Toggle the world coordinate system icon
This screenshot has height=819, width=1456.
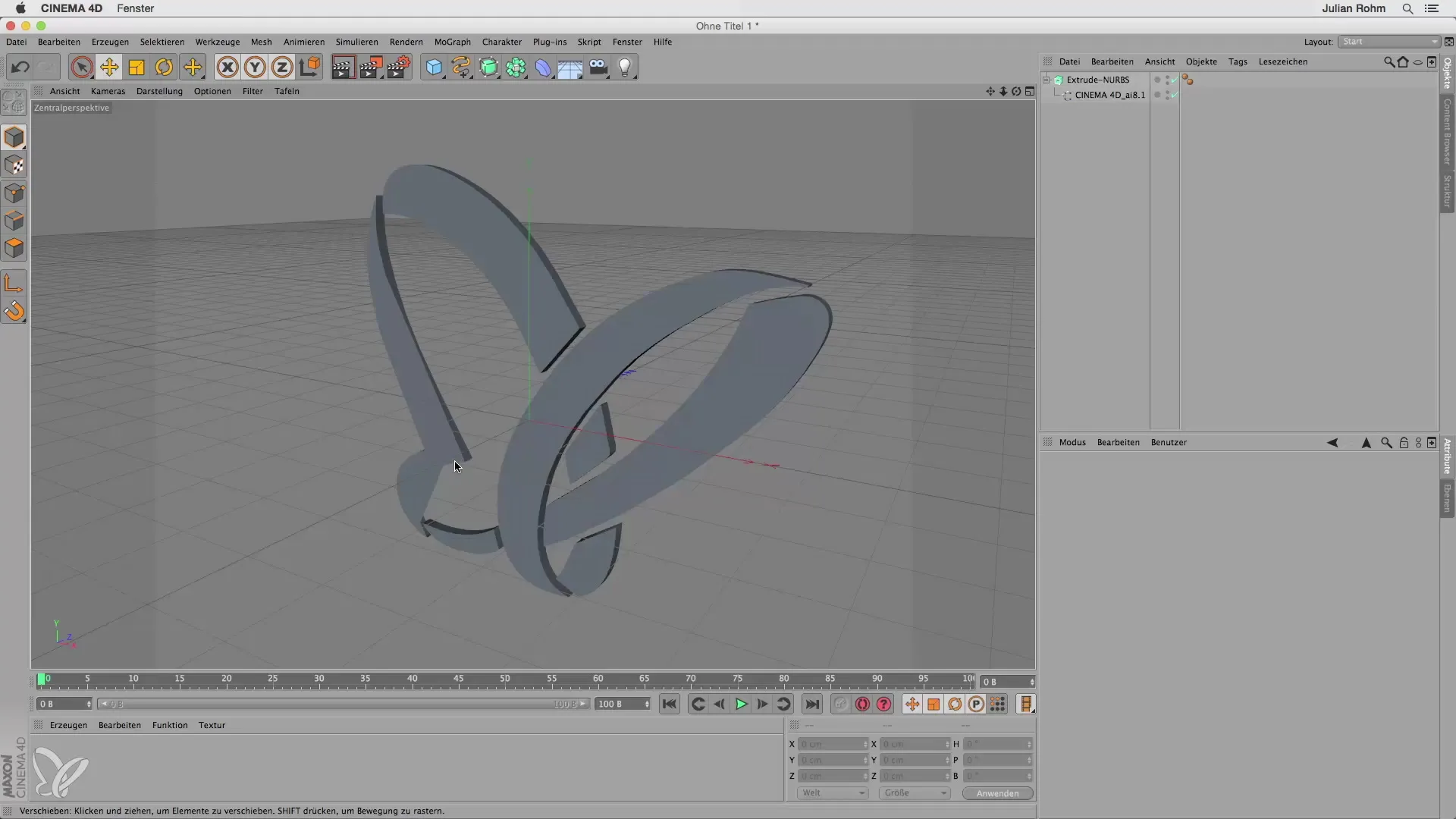(309, 67)
